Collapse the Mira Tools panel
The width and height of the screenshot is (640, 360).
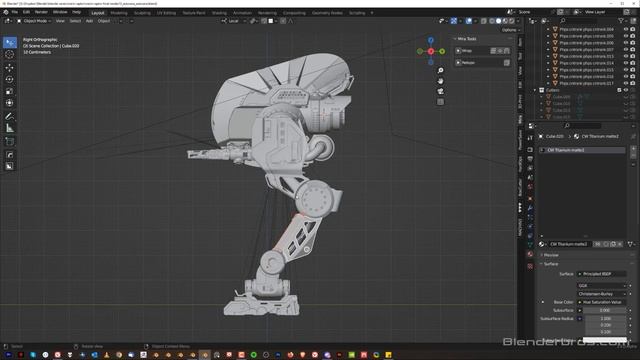tap(467, 39)
